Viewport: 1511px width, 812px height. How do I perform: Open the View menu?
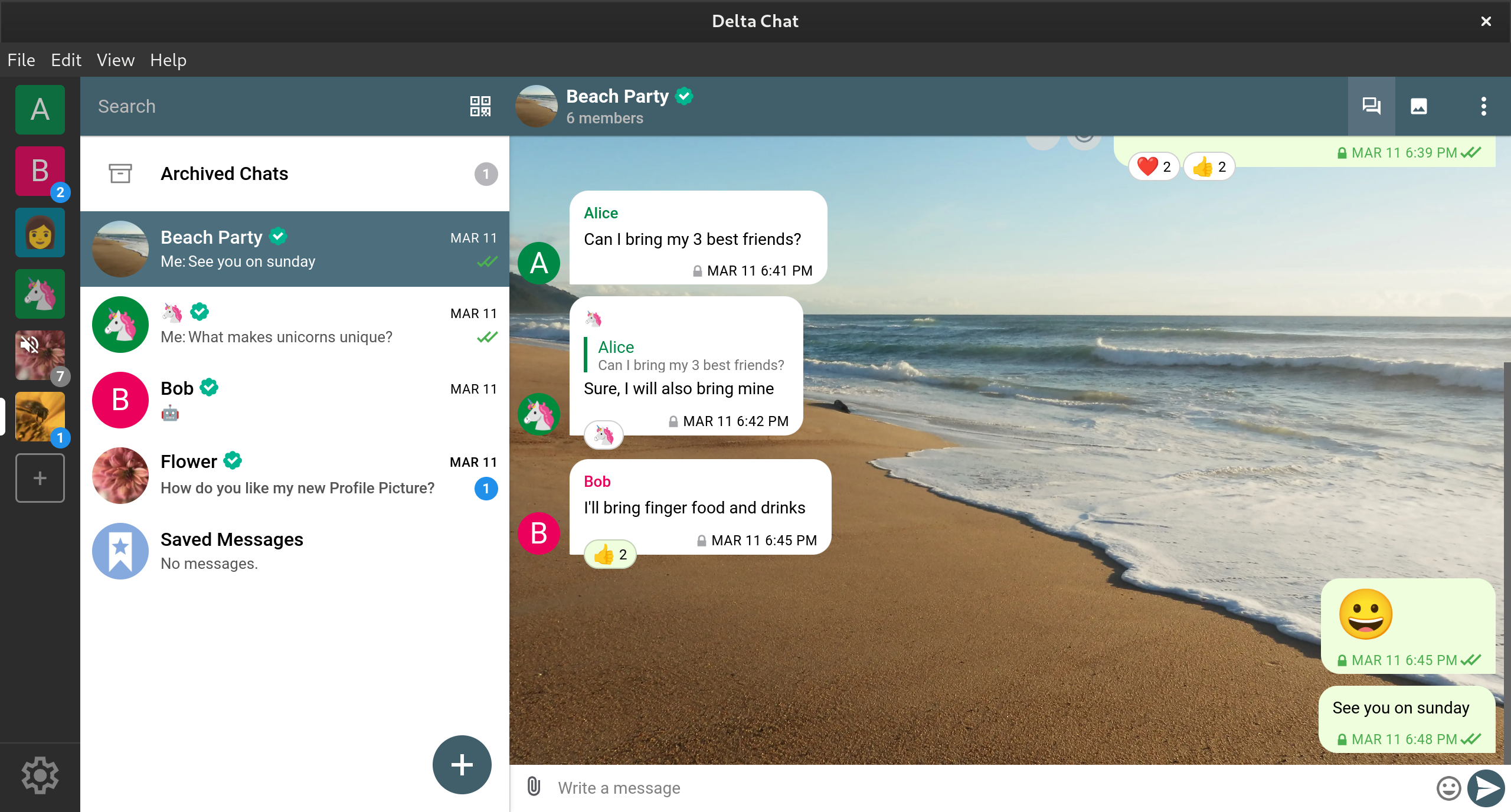point(115,60)
